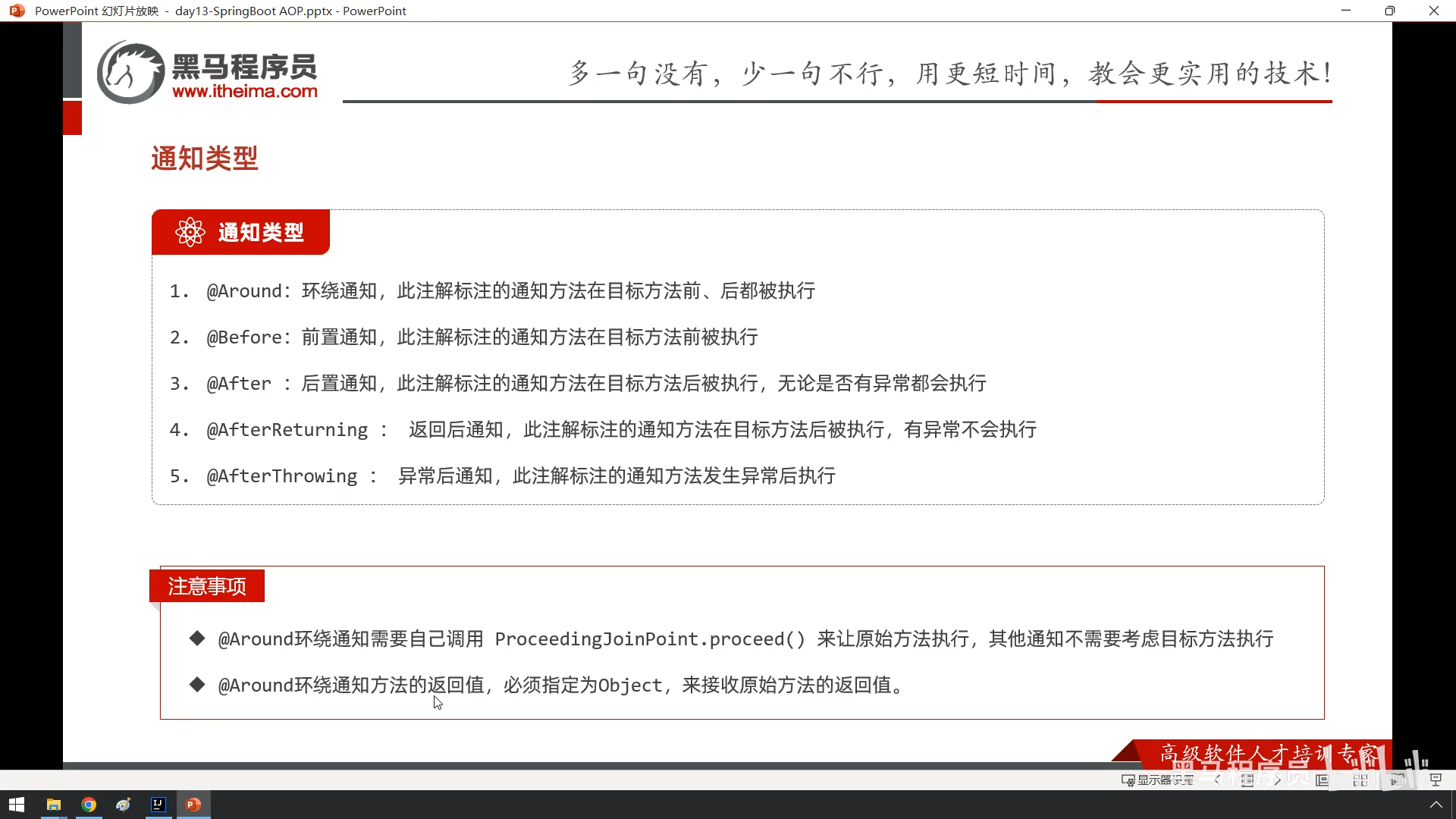1456x819 pixels.
Task: Switch to IntelliJ IDEA on the taskbar
Action: (158, 805)
